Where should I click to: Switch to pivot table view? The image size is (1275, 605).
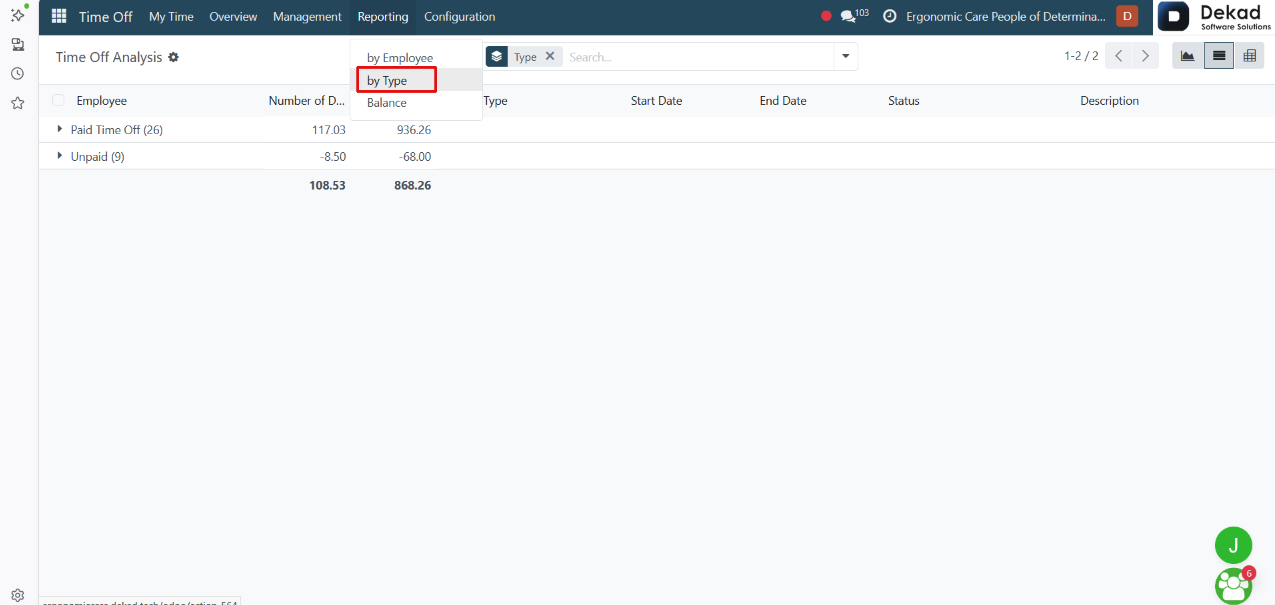pyautogui.click(x=1249, y=56)
